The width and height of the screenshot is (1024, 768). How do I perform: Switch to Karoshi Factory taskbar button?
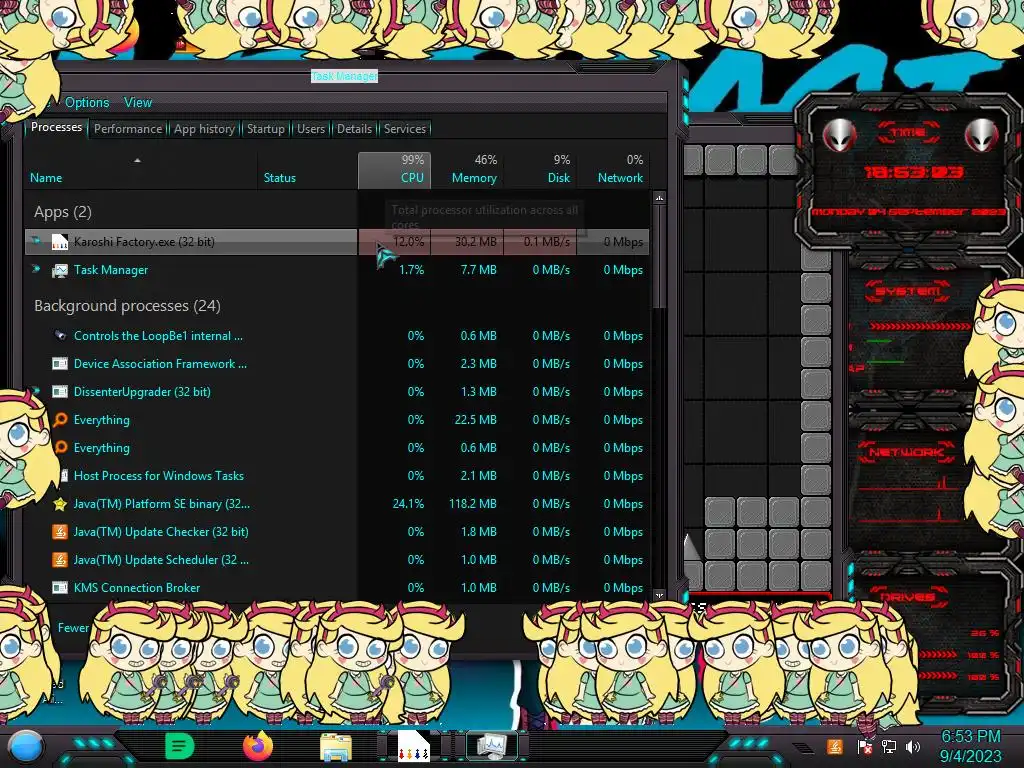(x=413, y=746)
